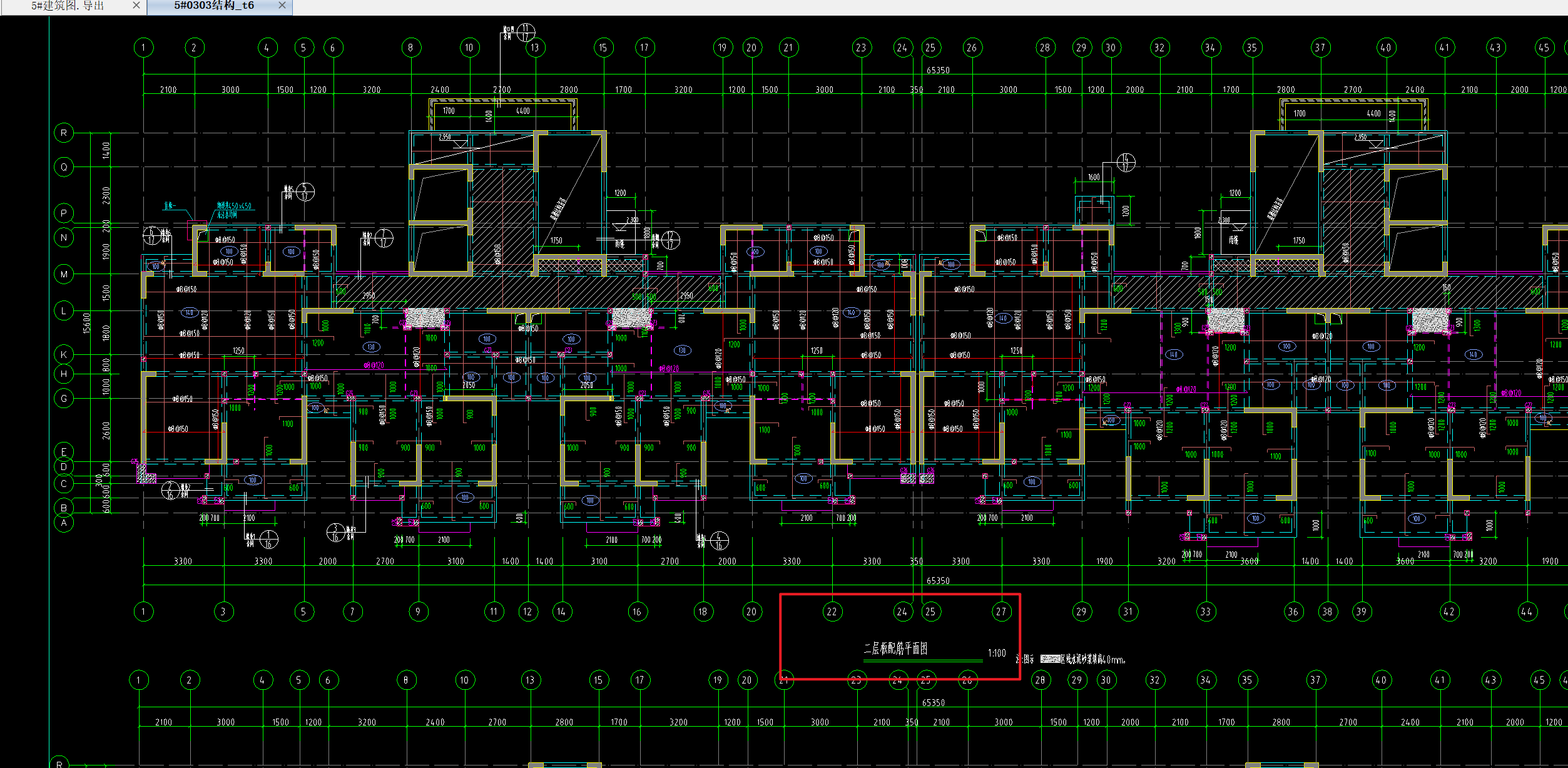Screen dimensions: 1568x768
Task: Select column axis bubble 11
Action: point(494,612)
